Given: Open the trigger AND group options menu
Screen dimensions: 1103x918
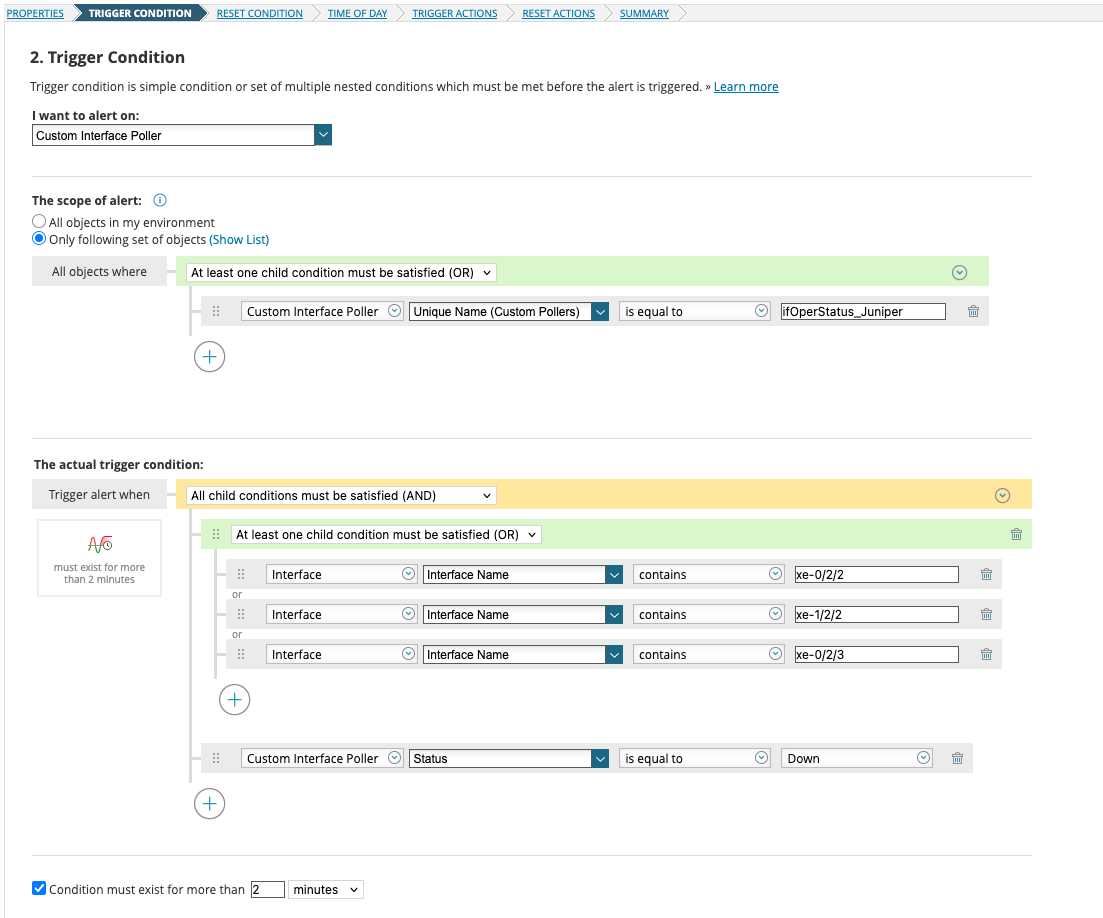Looking at the screenshot, I should [1002, 495].
